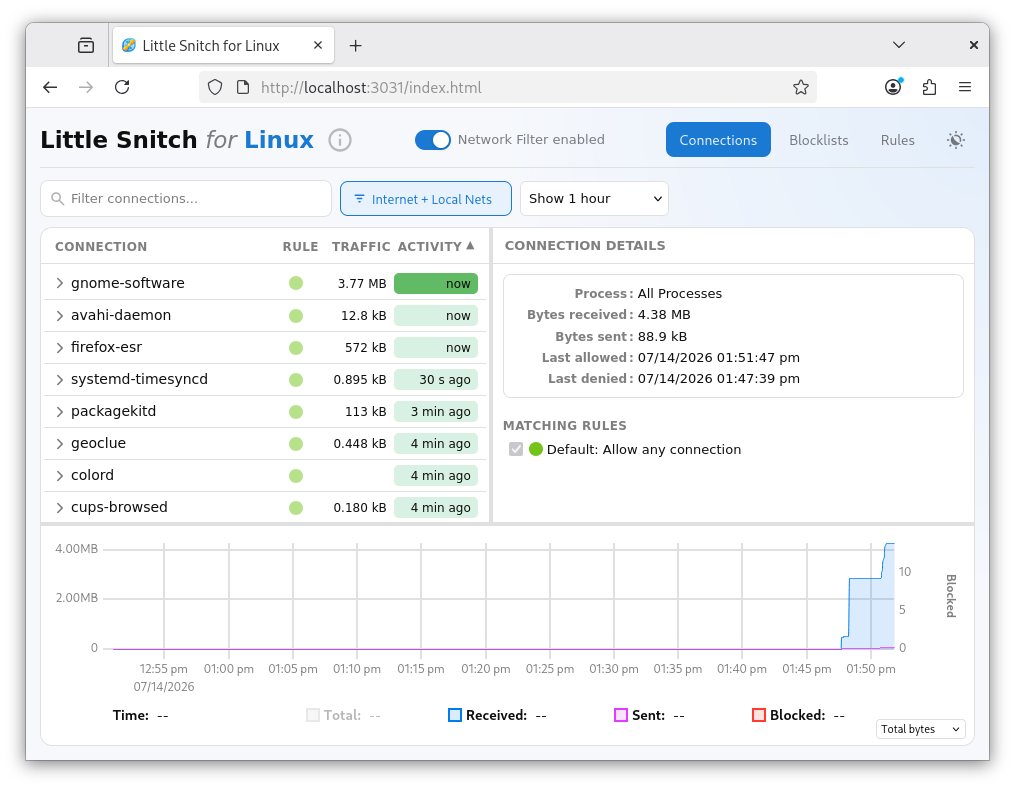Expand the firefox-esr connection row
Viewport: 1015px width, 789px height.
pyautogui.click(x=60, y=348)
